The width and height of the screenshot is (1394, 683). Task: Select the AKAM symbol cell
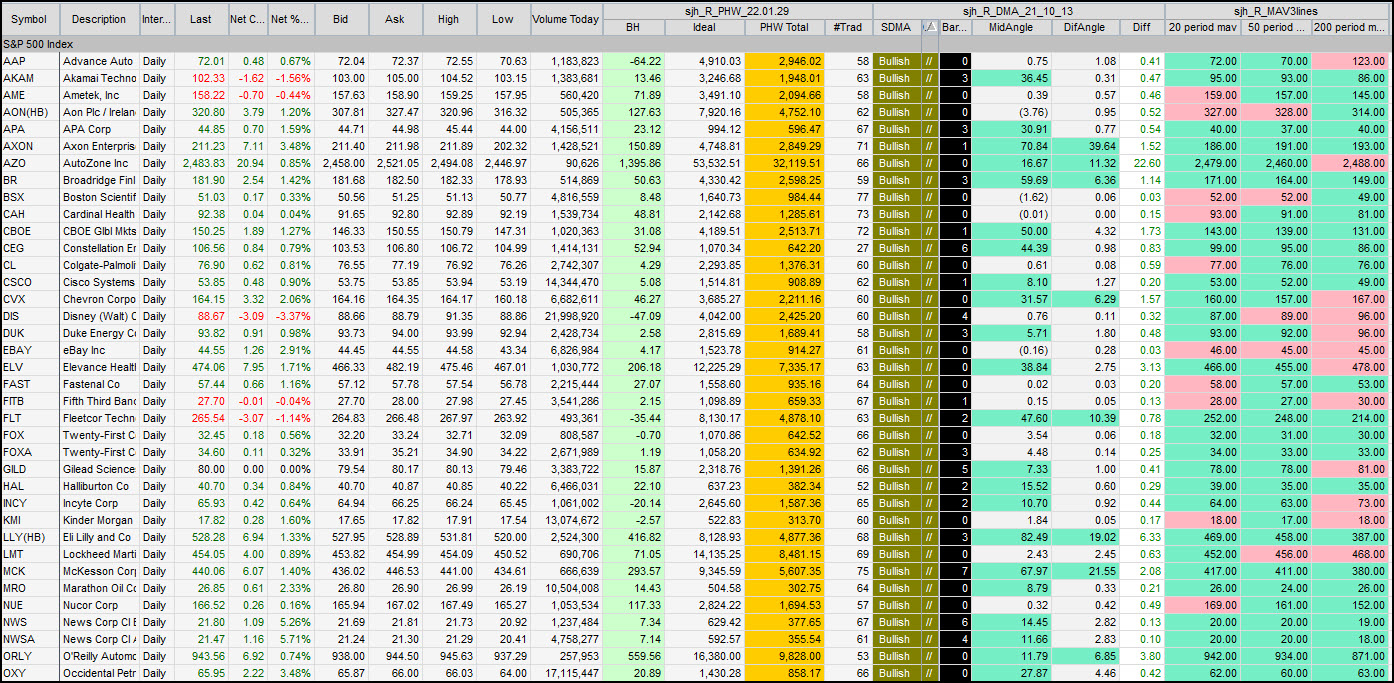click(30, 79)
